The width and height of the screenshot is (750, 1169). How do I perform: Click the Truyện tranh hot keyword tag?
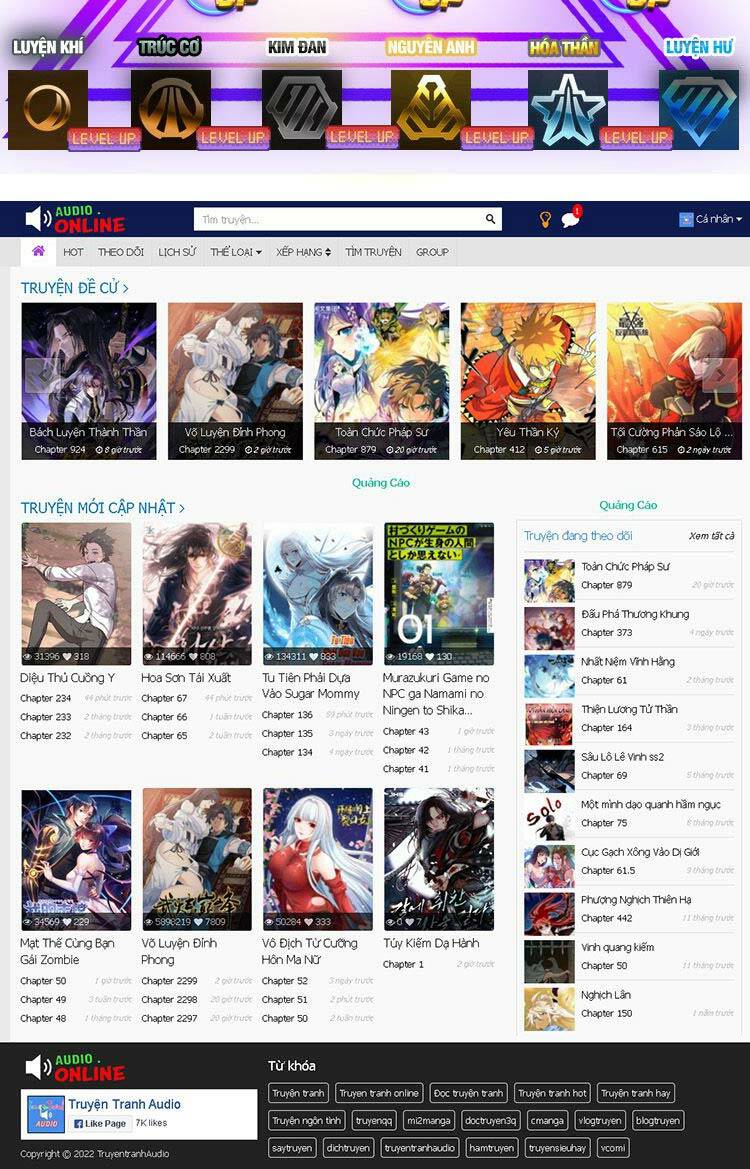tap(552, 1093)
